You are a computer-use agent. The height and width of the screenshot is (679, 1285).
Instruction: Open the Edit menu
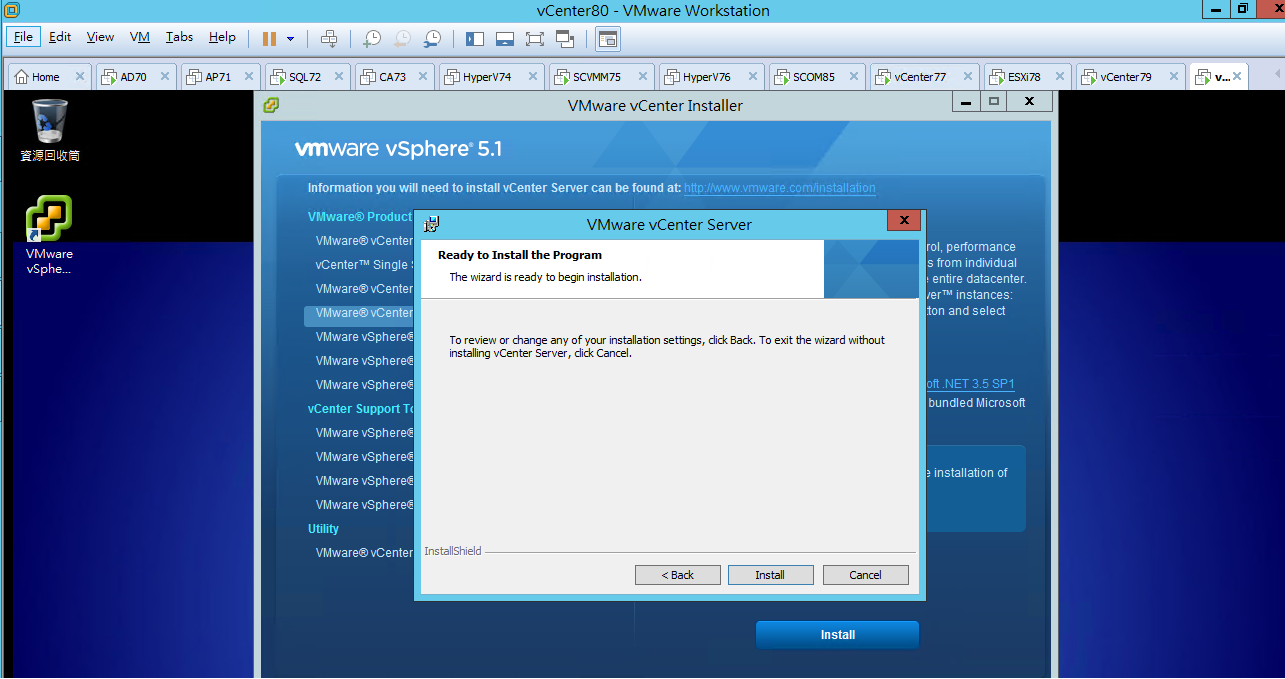(60, 37)
